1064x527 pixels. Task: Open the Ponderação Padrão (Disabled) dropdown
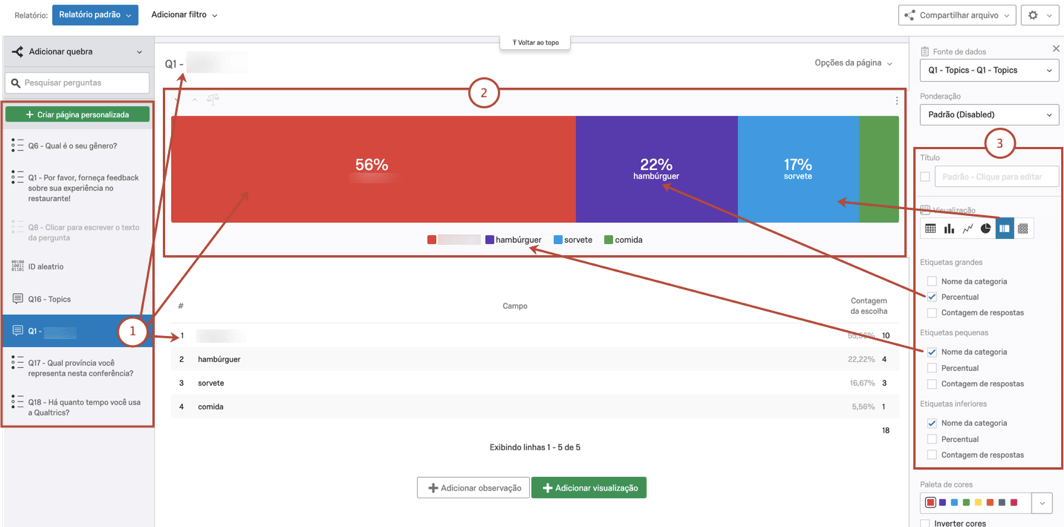989,115
